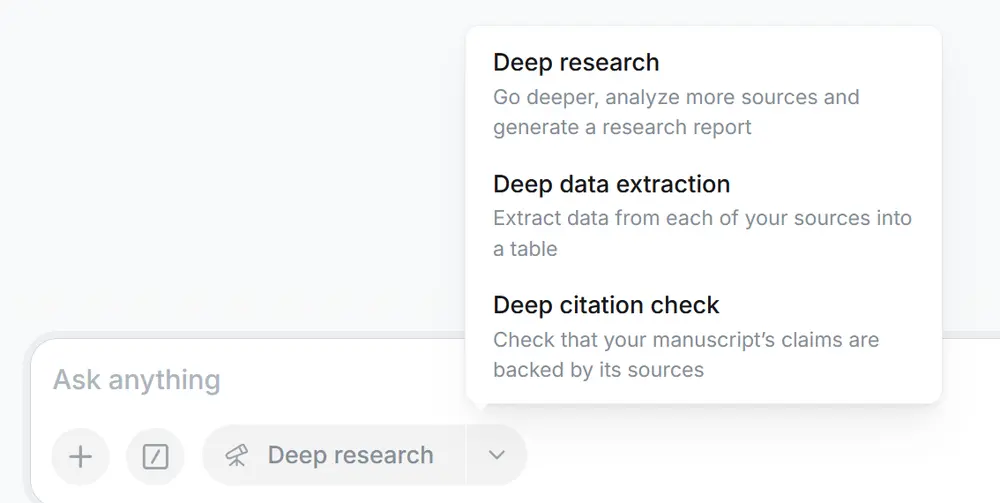Click the 'Deep research' label beside telescope
1000x503 pixels.
click(x=350, y=455)
